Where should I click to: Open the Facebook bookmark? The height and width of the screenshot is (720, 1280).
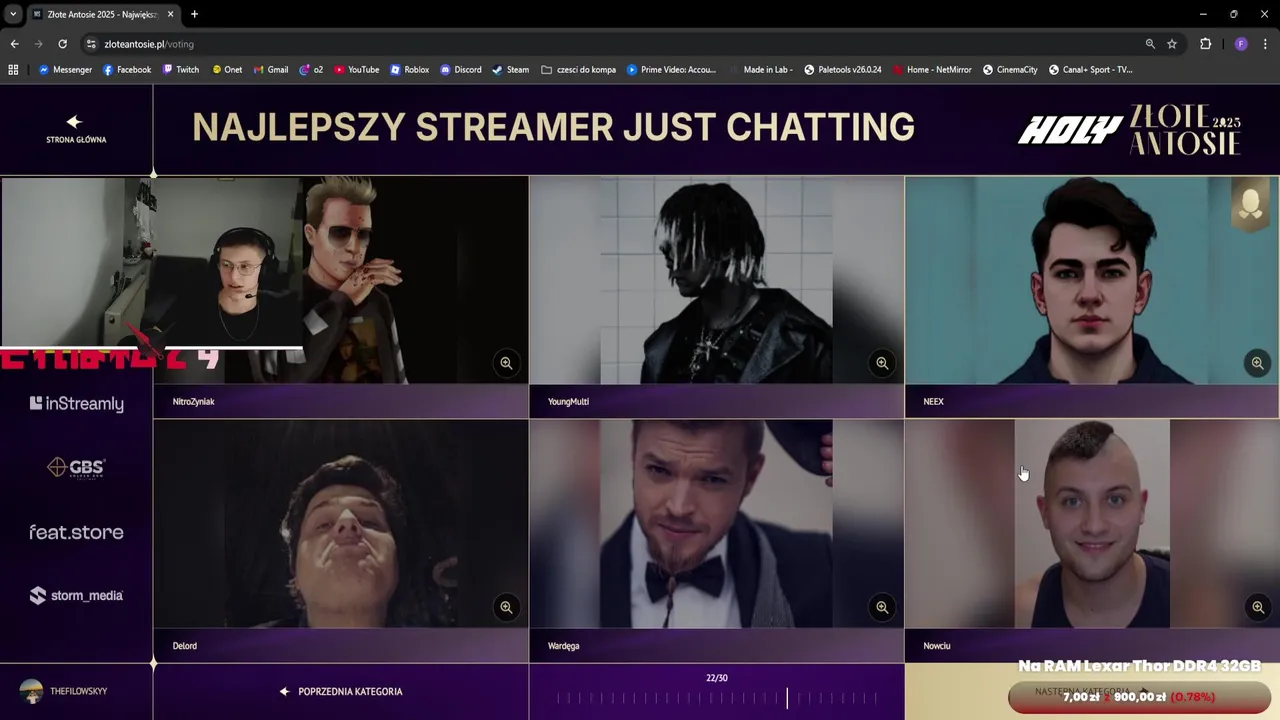point(125,70)
